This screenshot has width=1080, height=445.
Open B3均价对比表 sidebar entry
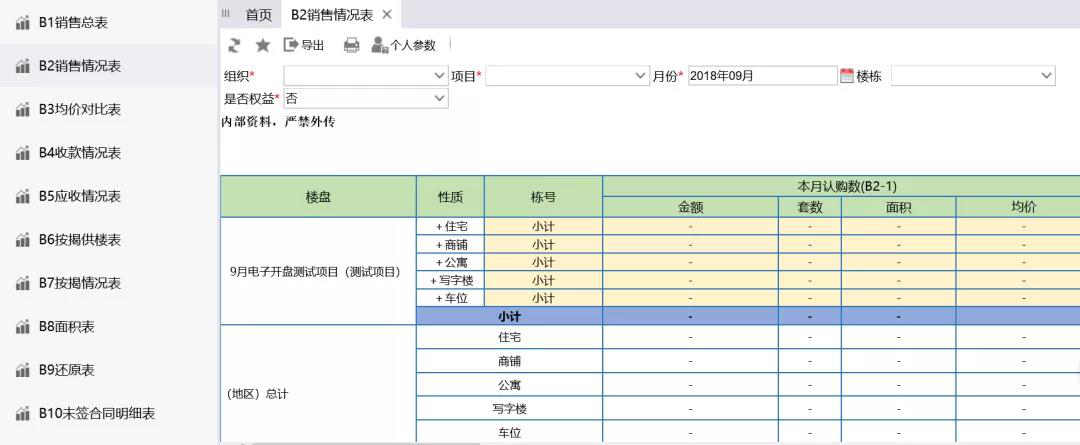pos(80,110)
